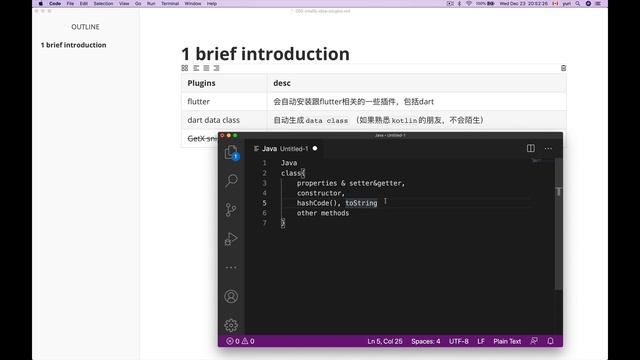
Task: Split the editor to the right
Action: (x=531, y=148)
